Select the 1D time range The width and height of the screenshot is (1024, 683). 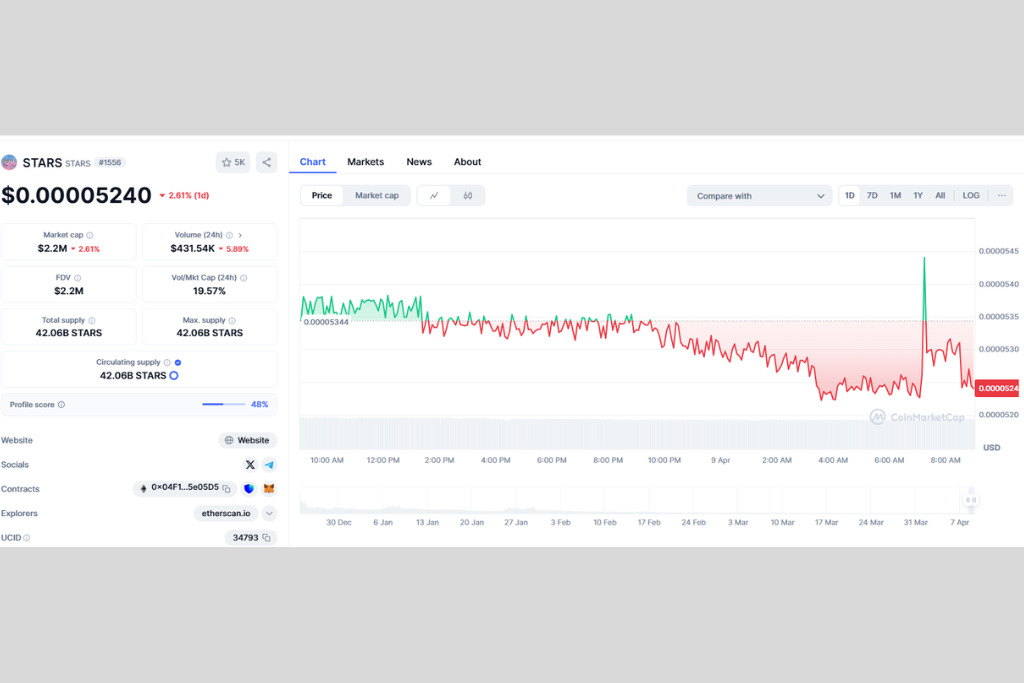(850, 196)
